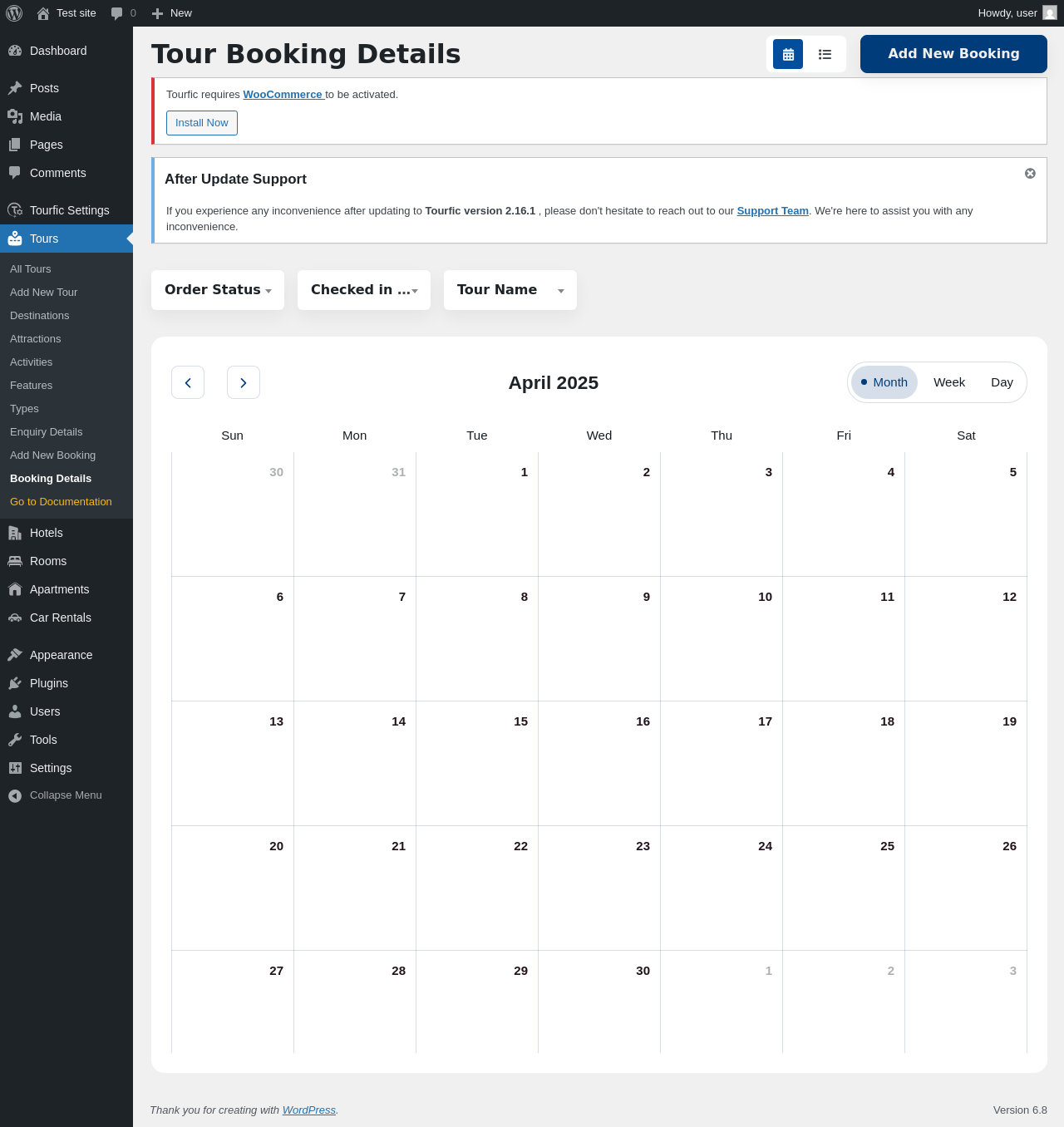Open the Tour Name filter dropdown

tap(510, 290)
